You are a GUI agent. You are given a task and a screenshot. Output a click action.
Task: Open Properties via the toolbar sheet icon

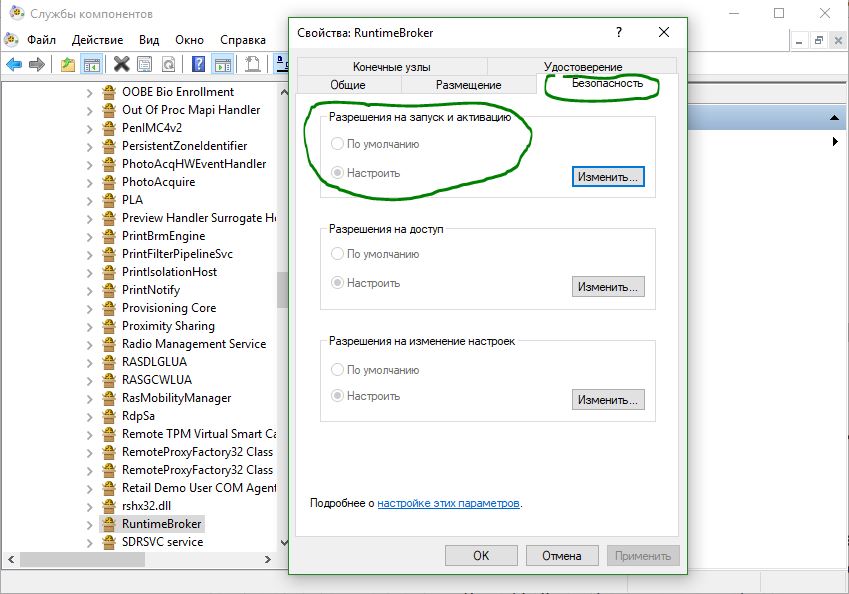click(145, 64)
